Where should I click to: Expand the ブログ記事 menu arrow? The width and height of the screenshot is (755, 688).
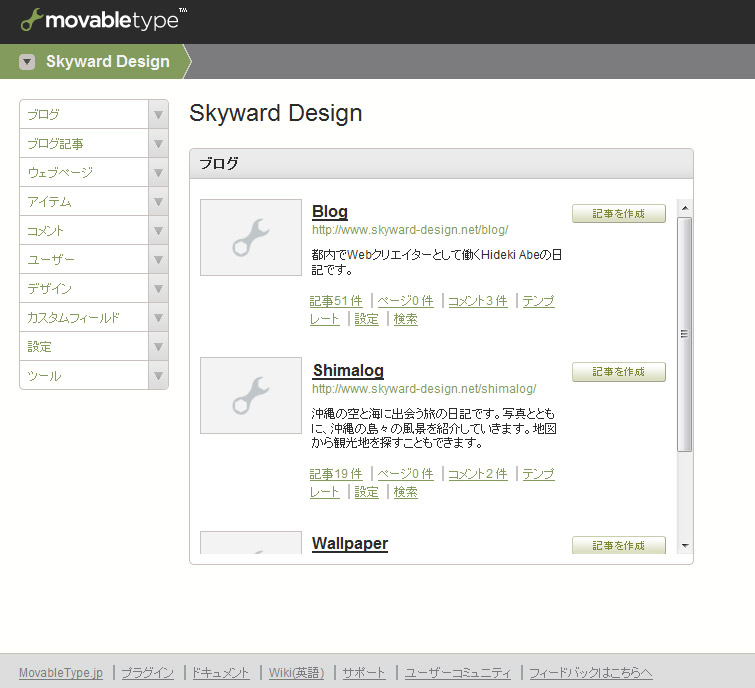point(158,143)
